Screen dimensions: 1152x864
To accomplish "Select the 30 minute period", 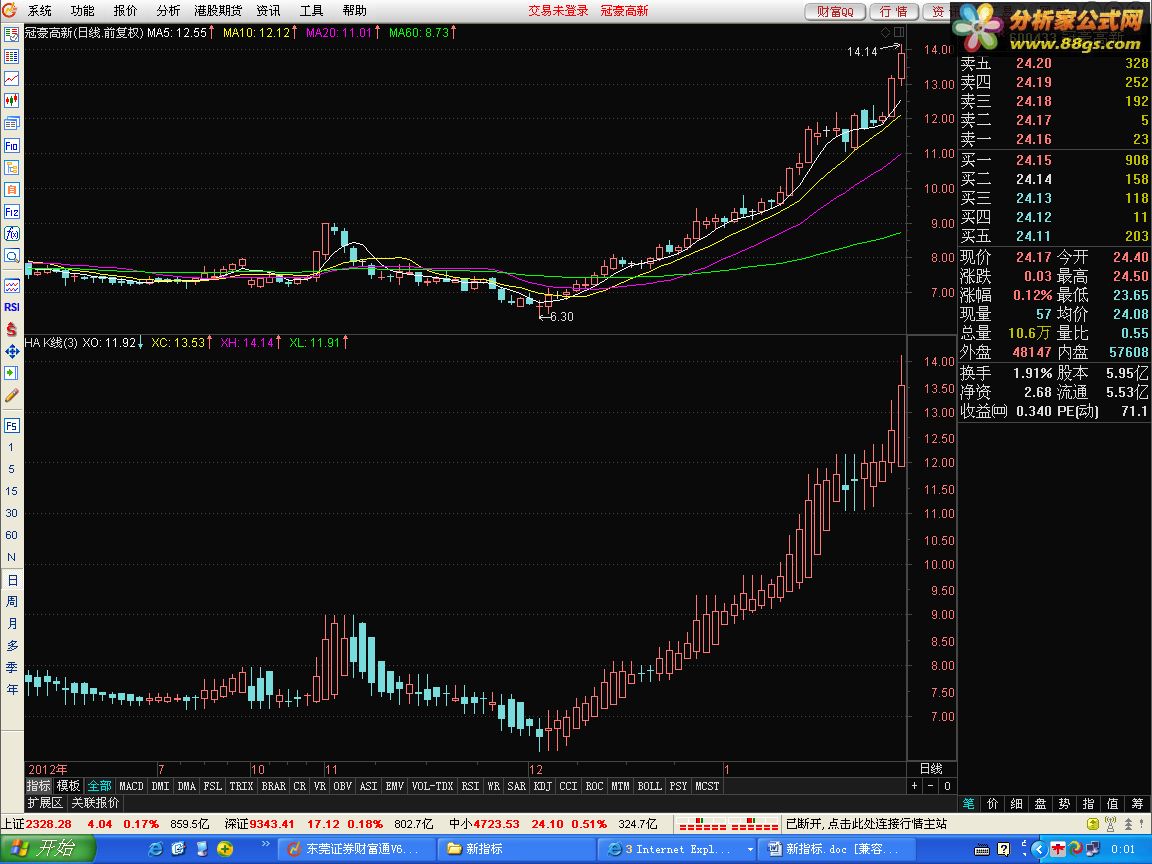I will [x=12, y=513].
